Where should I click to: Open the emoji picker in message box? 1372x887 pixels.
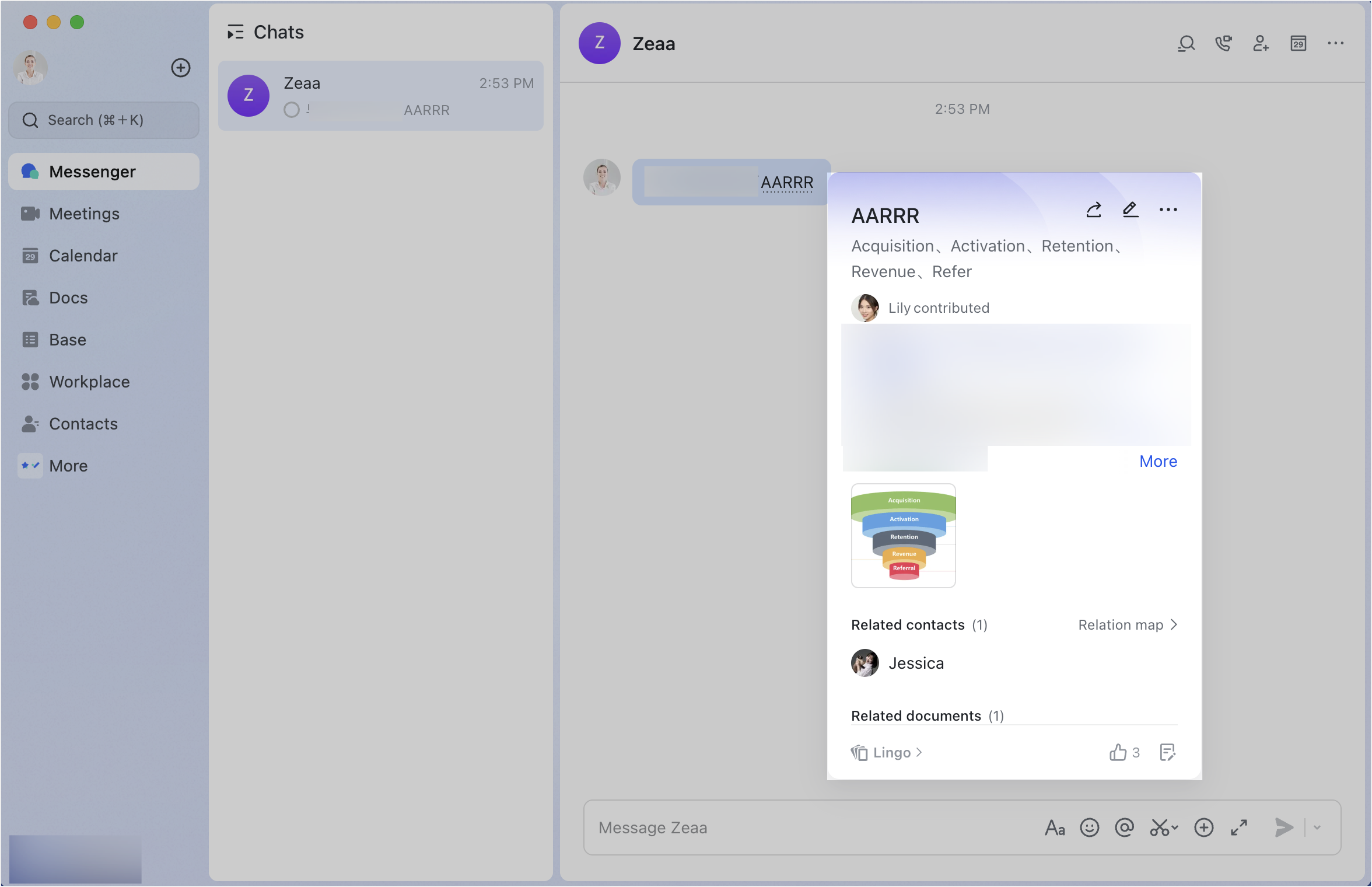(x=1089, y=827)
